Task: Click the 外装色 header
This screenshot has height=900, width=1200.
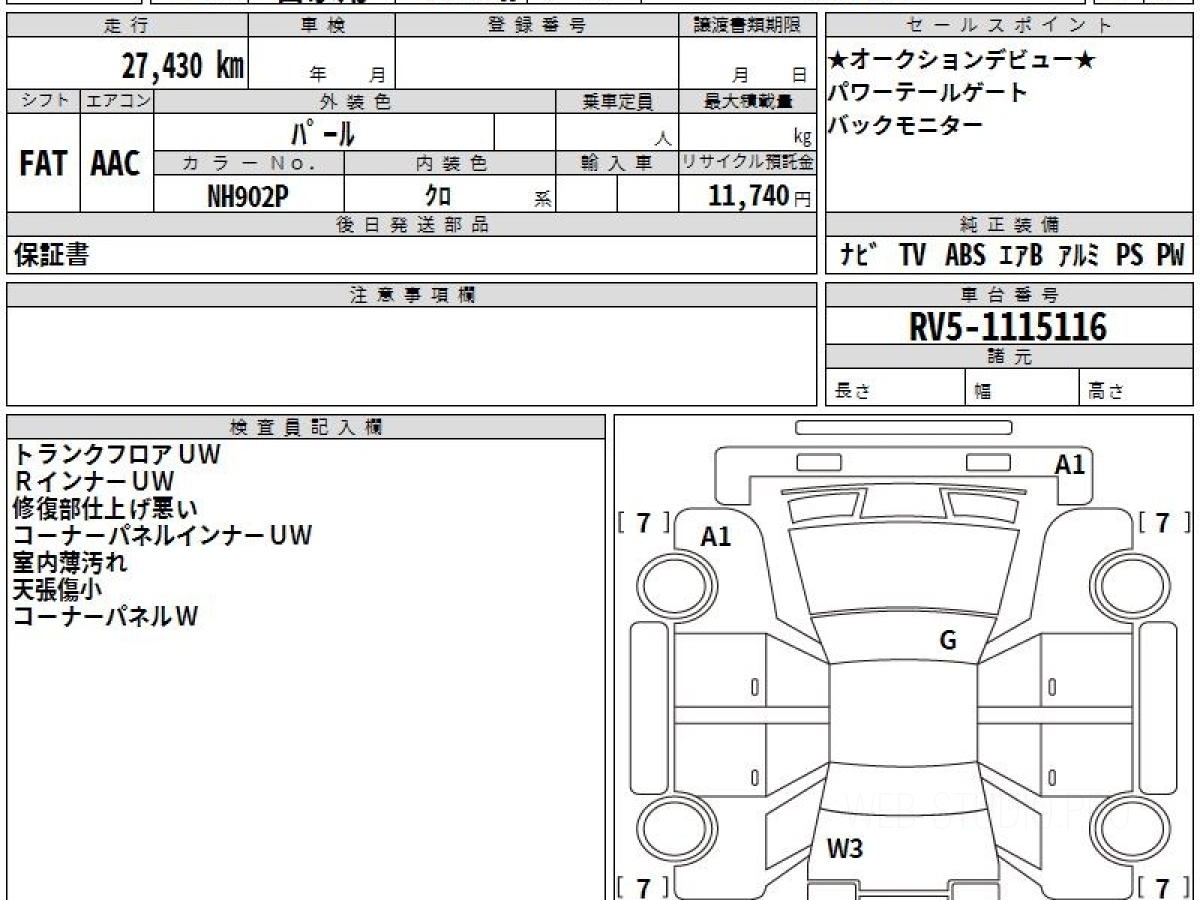Action: [x=355, y=101]
